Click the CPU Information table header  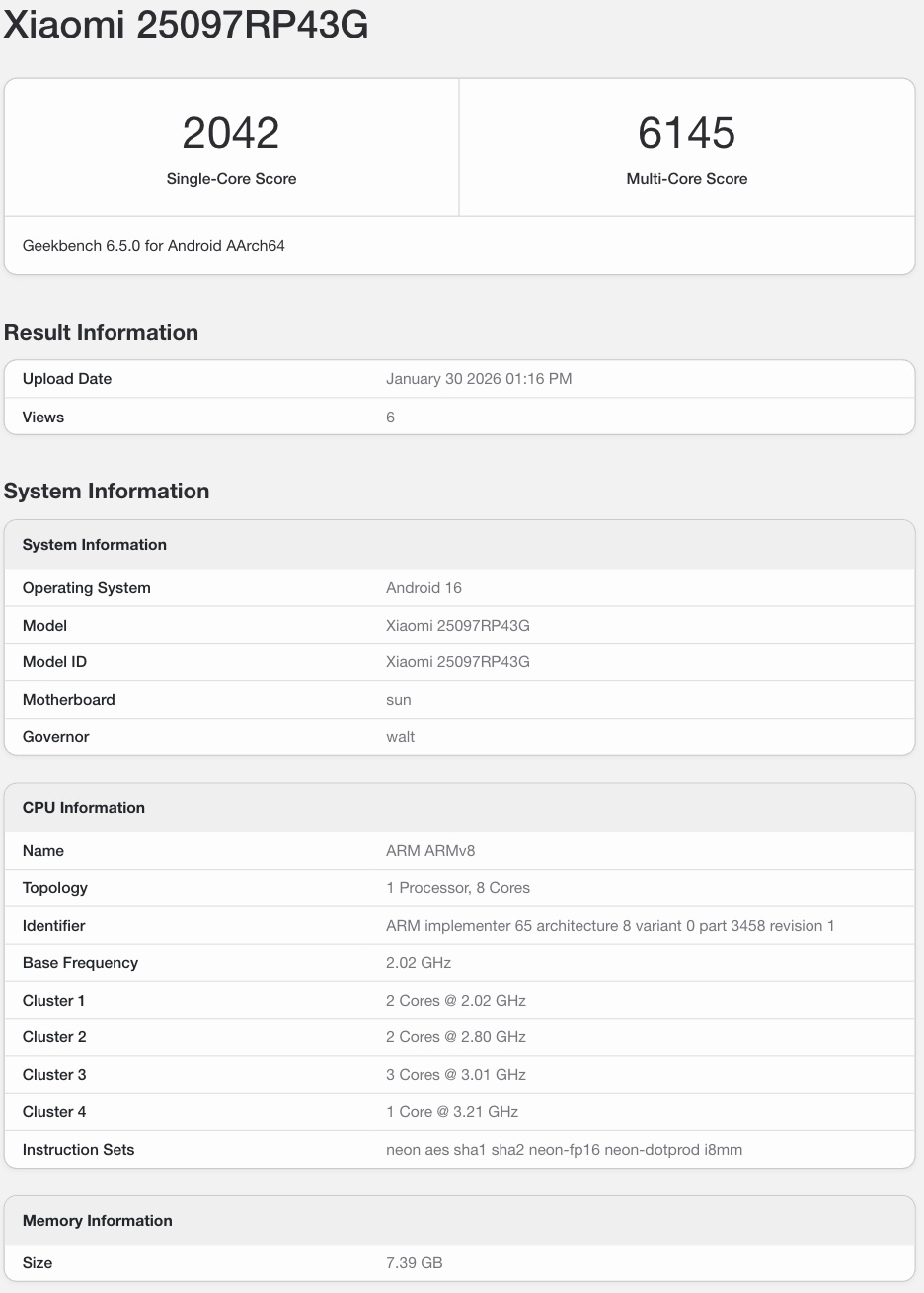pyautogui.click(x=84, y=808)
